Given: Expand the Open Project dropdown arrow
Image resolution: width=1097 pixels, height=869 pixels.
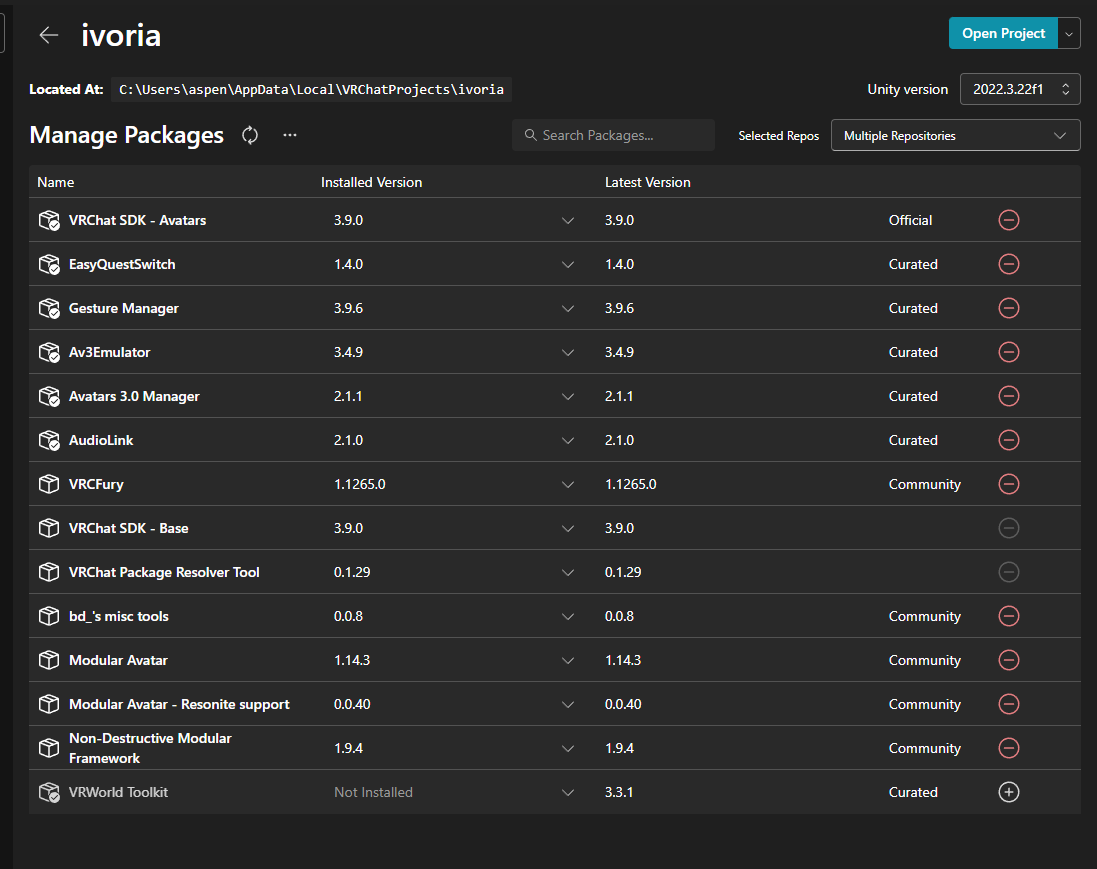Looking at the screenshot, I should pos(1069,34).
